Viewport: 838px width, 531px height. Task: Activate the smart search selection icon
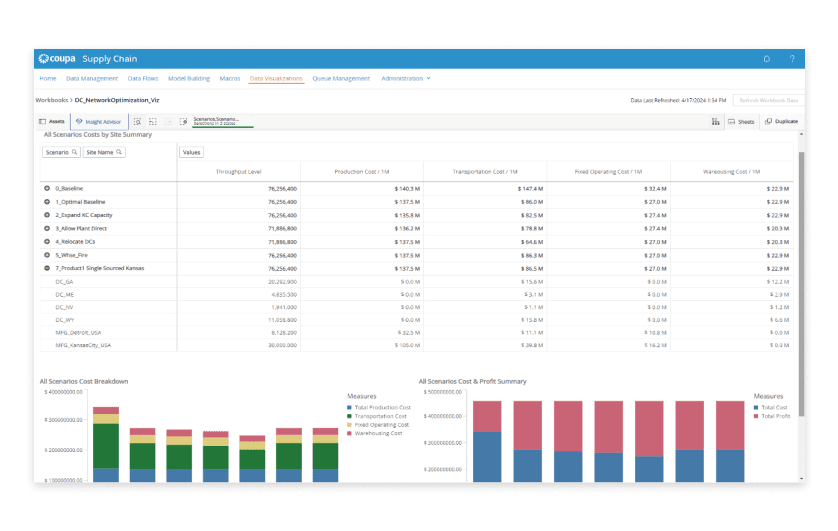click(x=137, y=122)
